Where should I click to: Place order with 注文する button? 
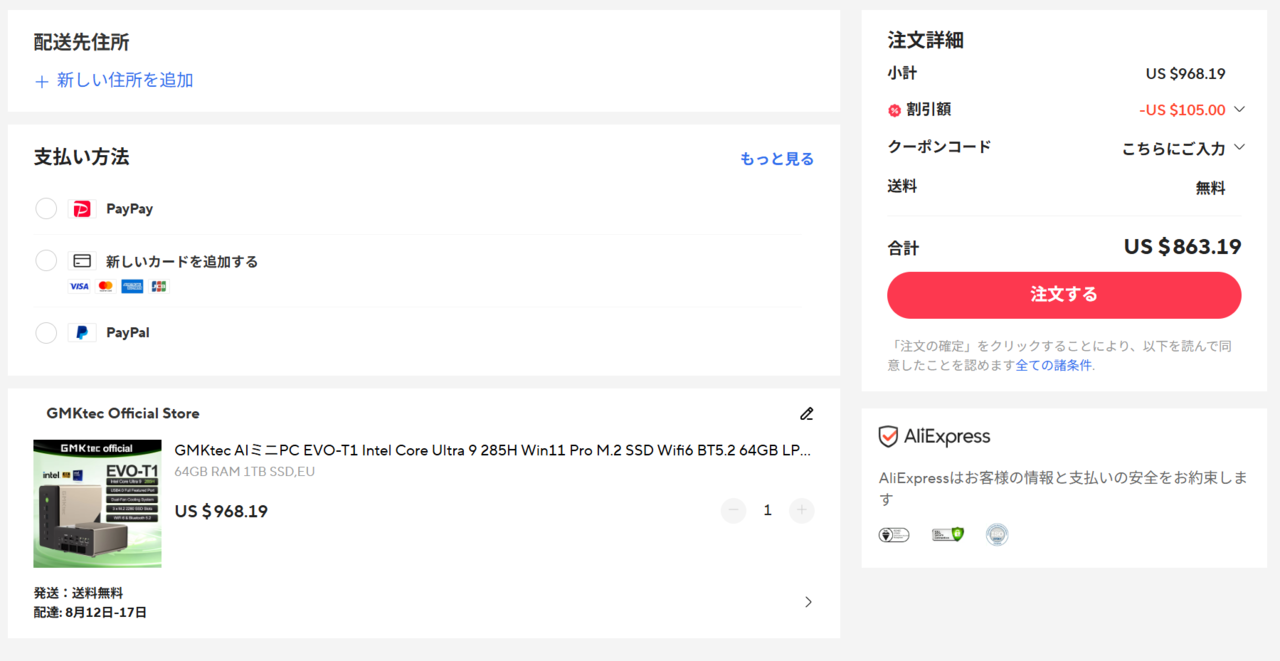1064,295
